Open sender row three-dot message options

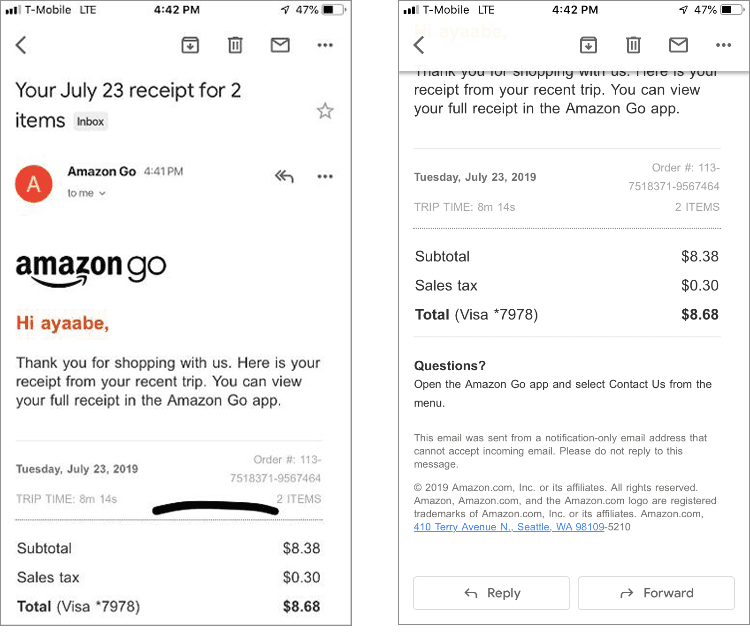click(x=325, y=176)
